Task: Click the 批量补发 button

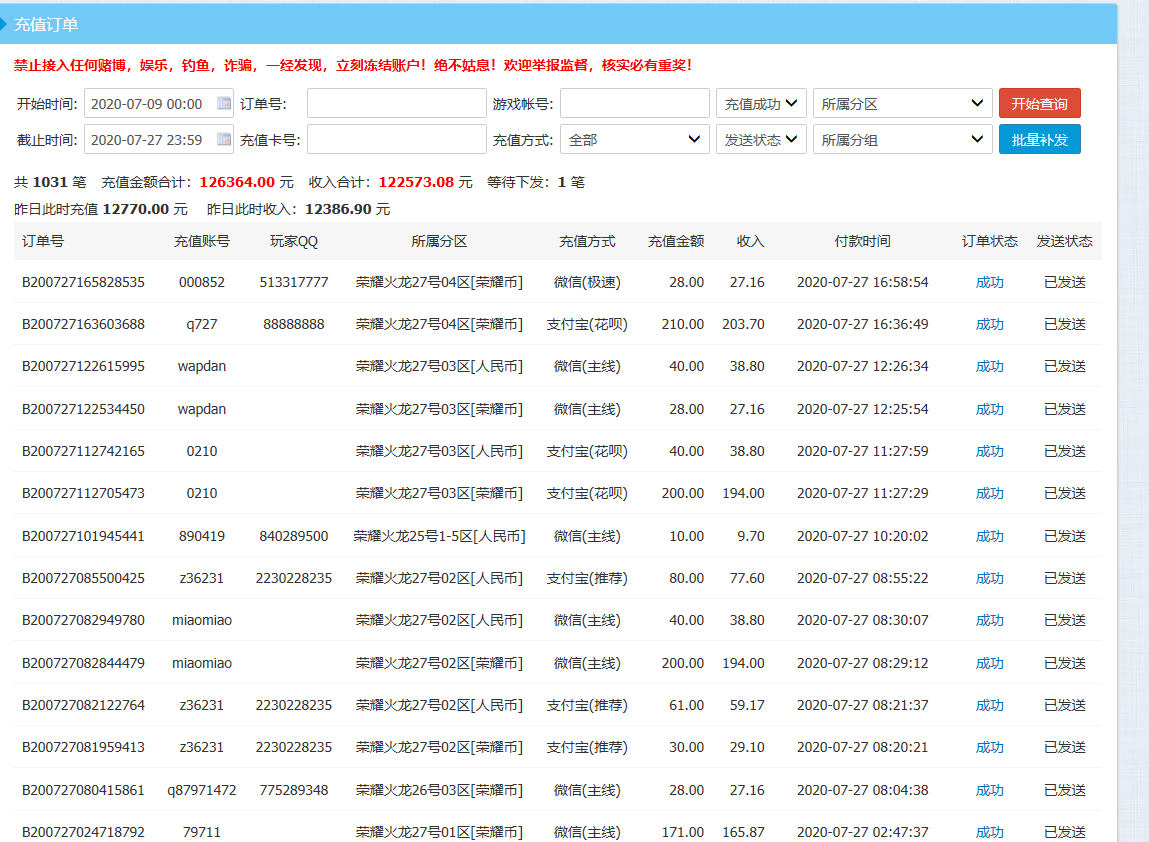Action: click(1039, 139)
